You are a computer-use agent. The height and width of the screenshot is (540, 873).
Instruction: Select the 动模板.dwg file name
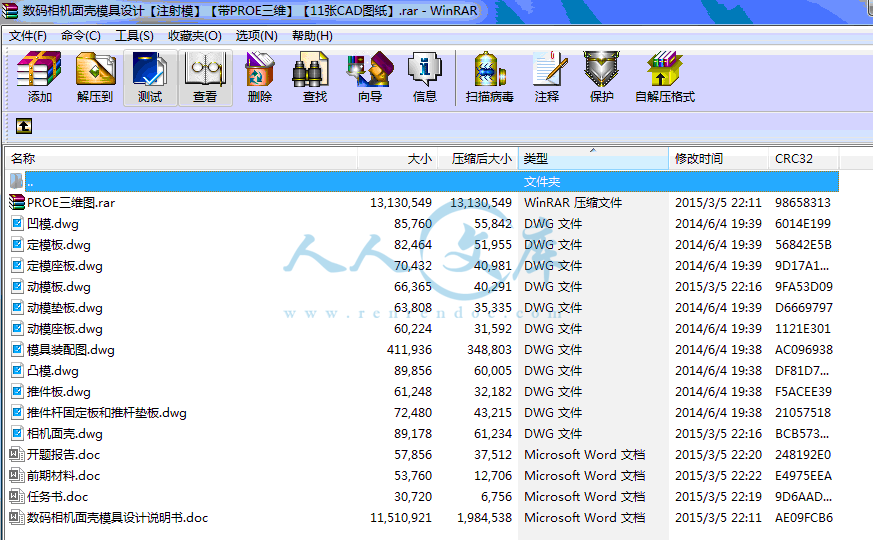(x=58, y=287)
